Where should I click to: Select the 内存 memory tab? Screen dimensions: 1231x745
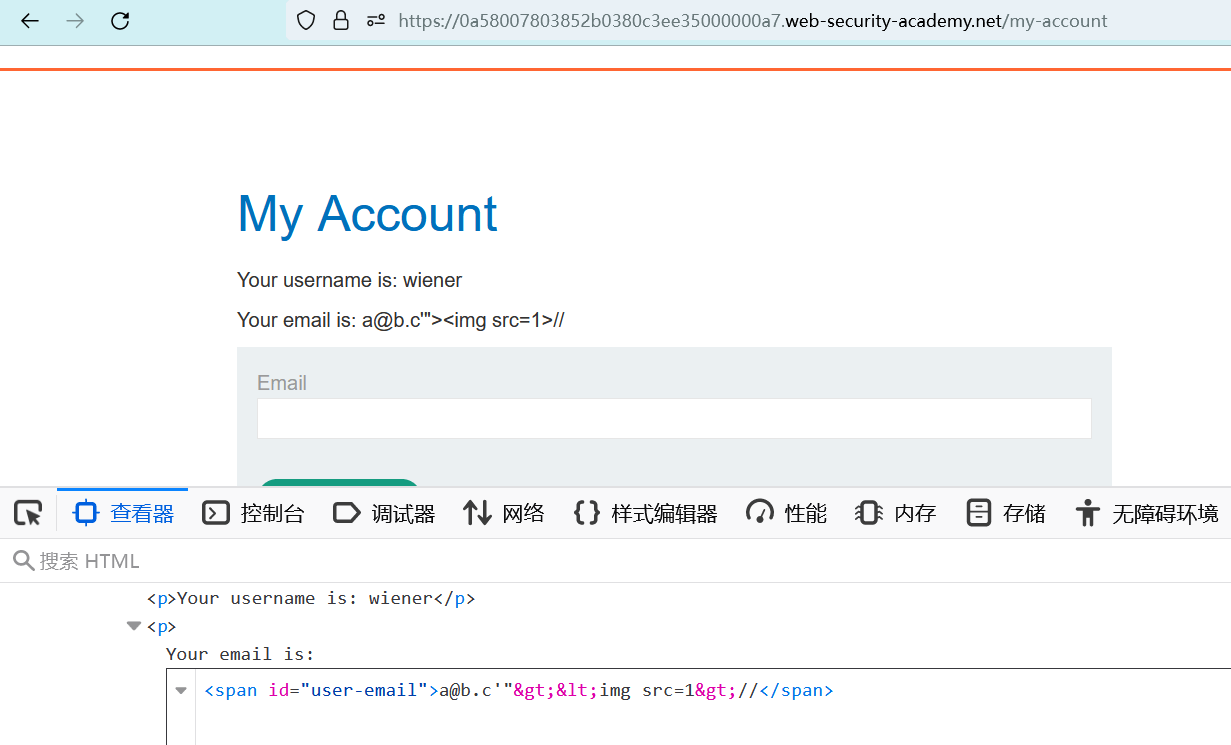click(x=896, y=513)
